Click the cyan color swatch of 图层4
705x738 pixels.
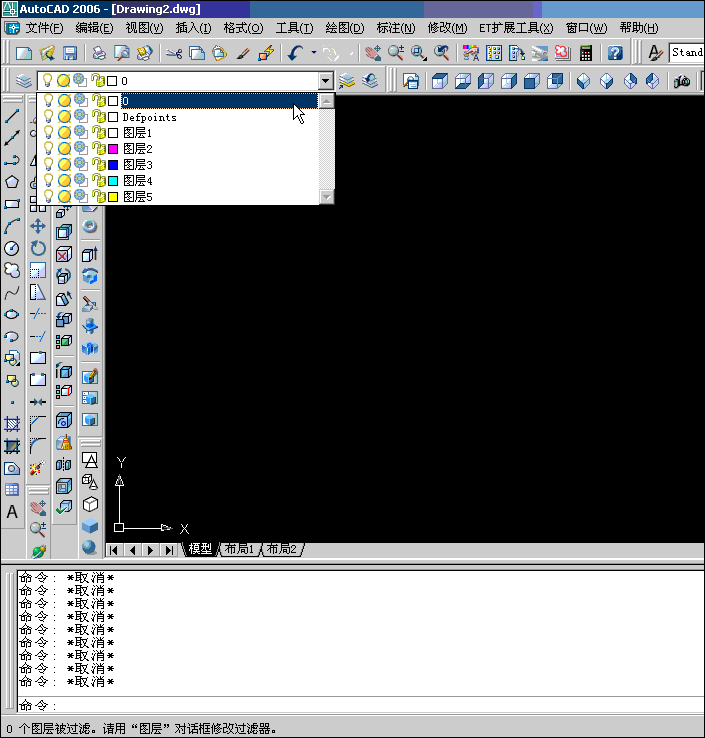point(113,181)
